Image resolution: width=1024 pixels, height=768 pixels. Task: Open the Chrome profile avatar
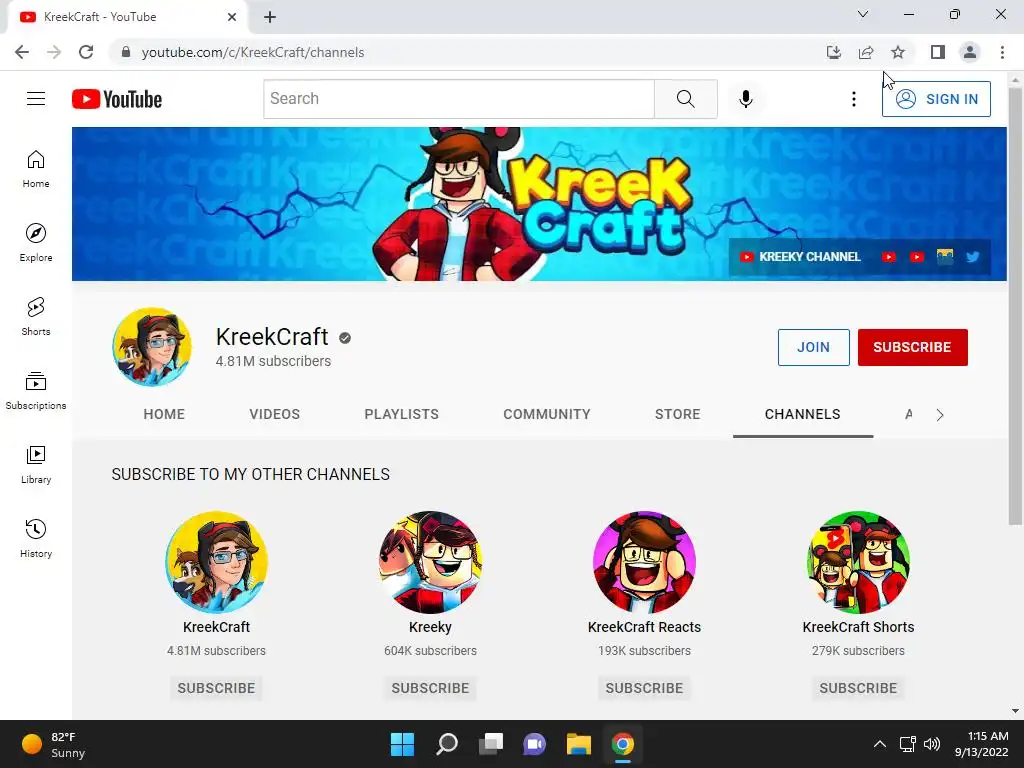(x=970, y=52)
